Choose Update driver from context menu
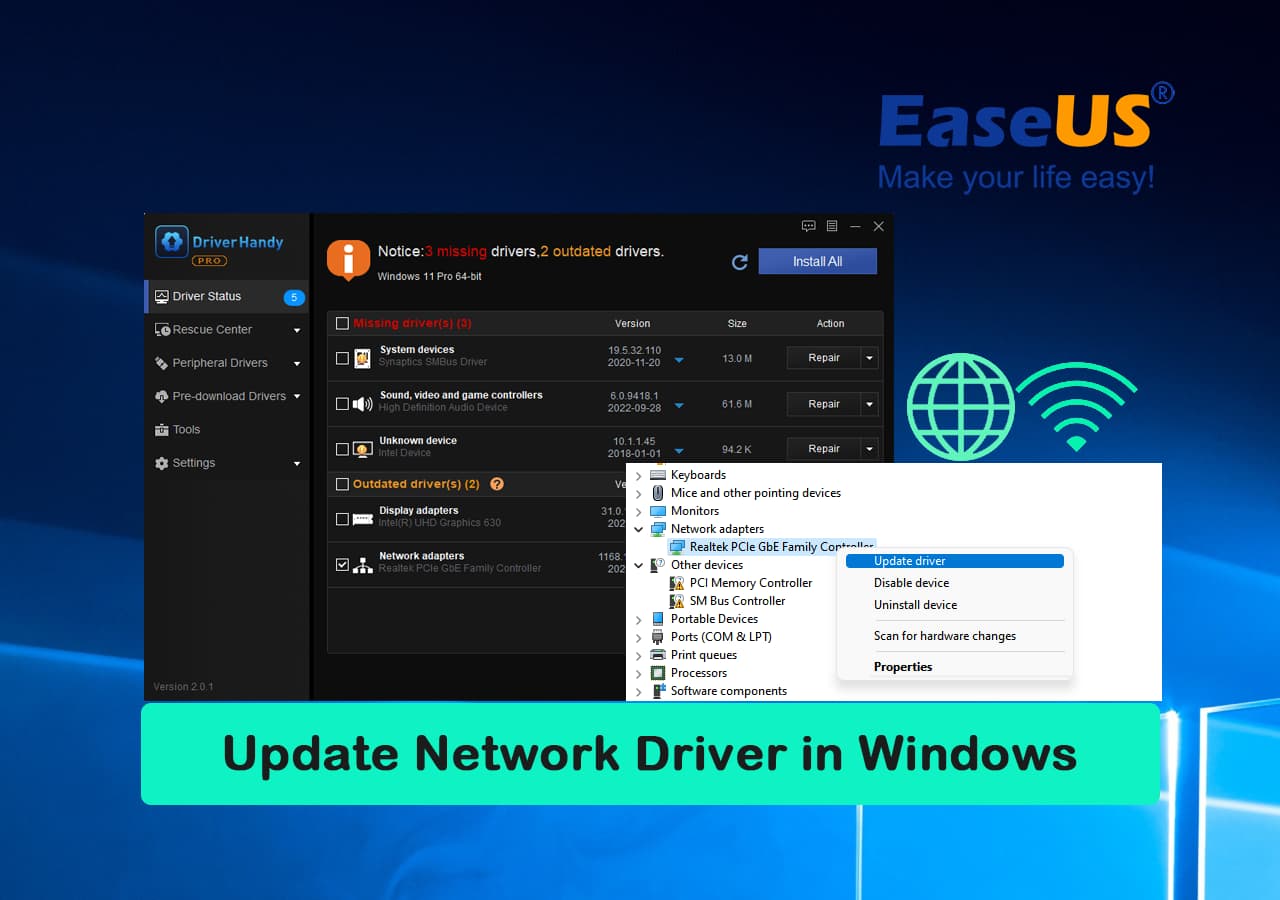This screenshot has height=900, width=1280. 955,561
